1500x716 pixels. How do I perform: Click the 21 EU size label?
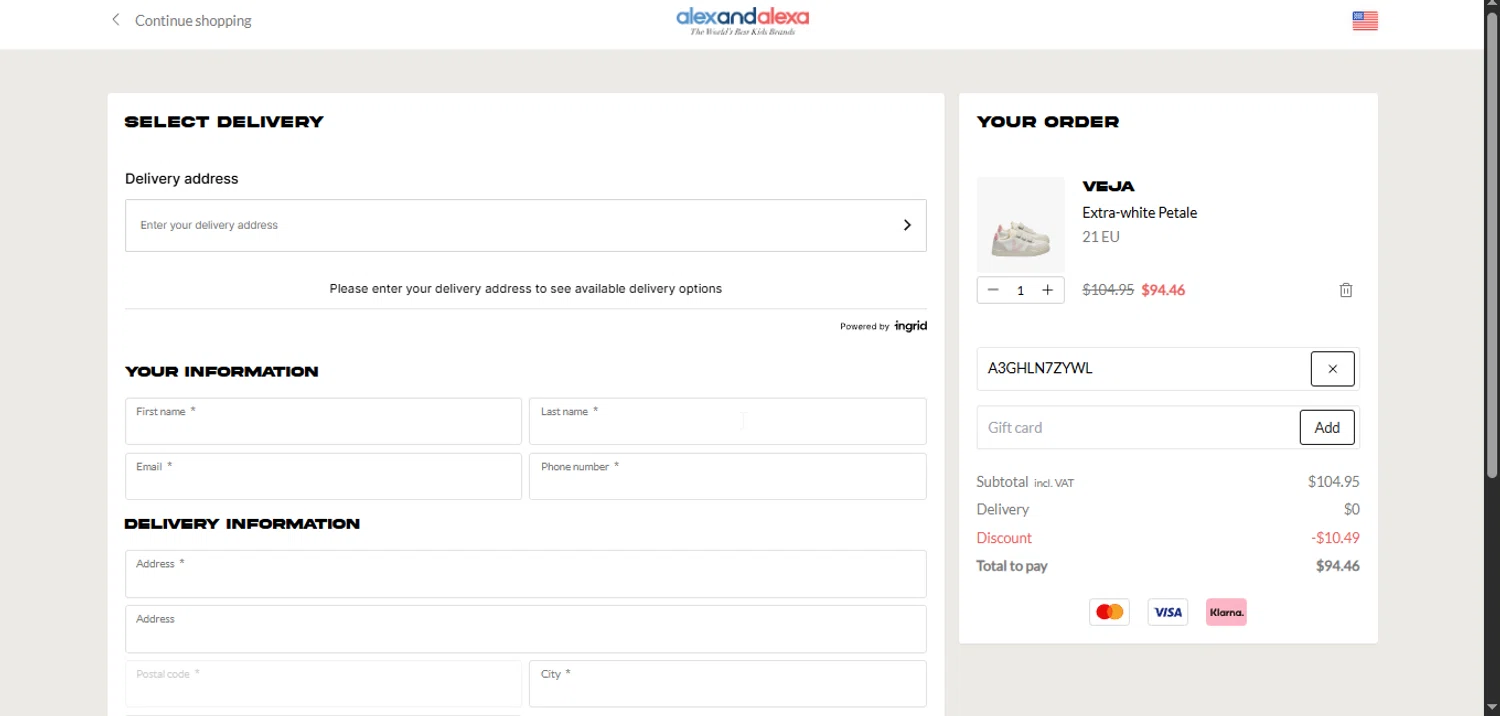(x=1101, y=237)
